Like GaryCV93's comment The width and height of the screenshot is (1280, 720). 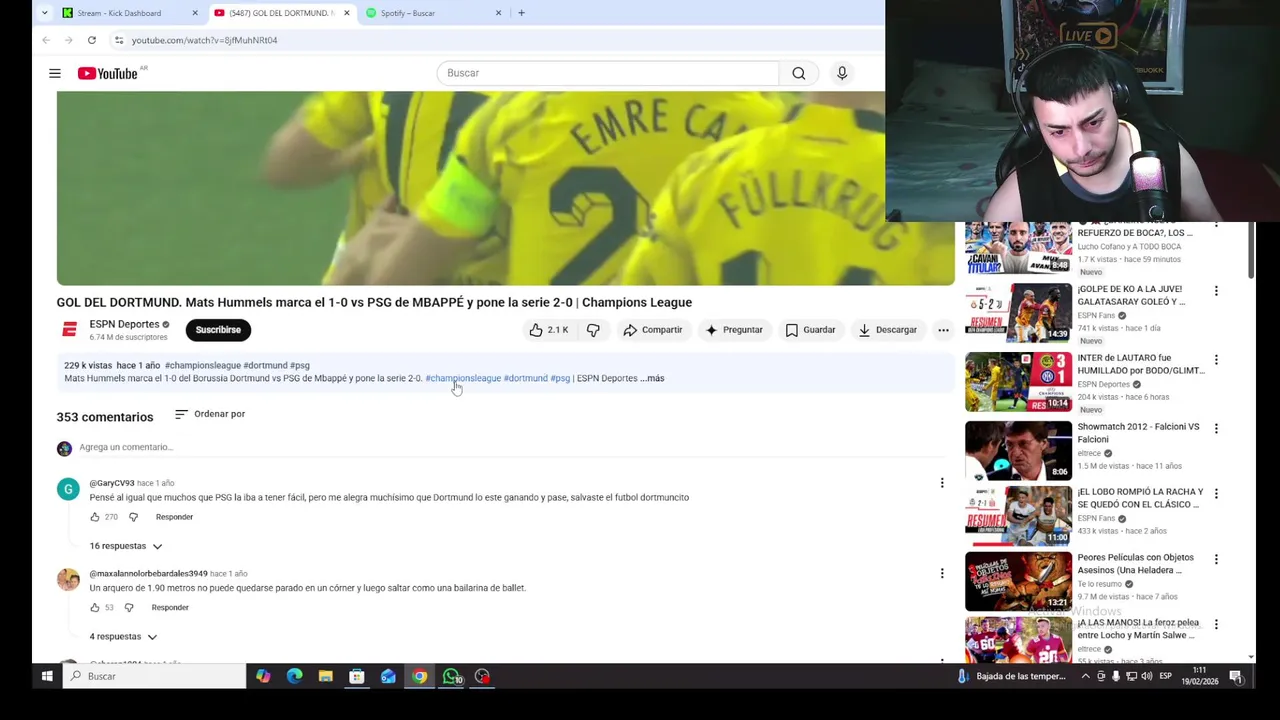(x=95, y=517)
